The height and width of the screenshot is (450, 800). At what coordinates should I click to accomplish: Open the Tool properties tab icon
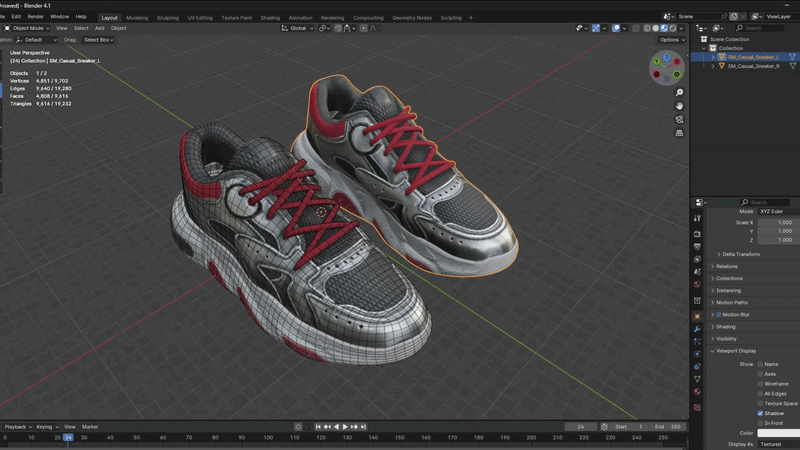(697, 218)
